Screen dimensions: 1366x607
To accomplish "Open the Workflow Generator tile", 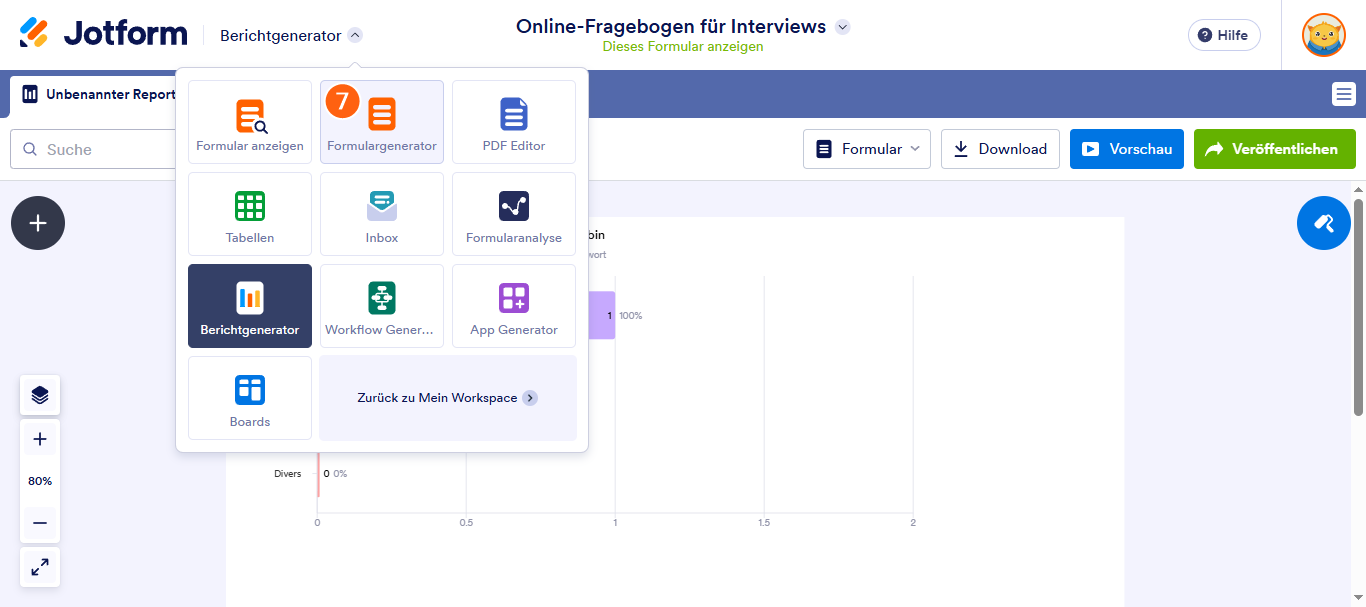I will [x=382, y=306].
